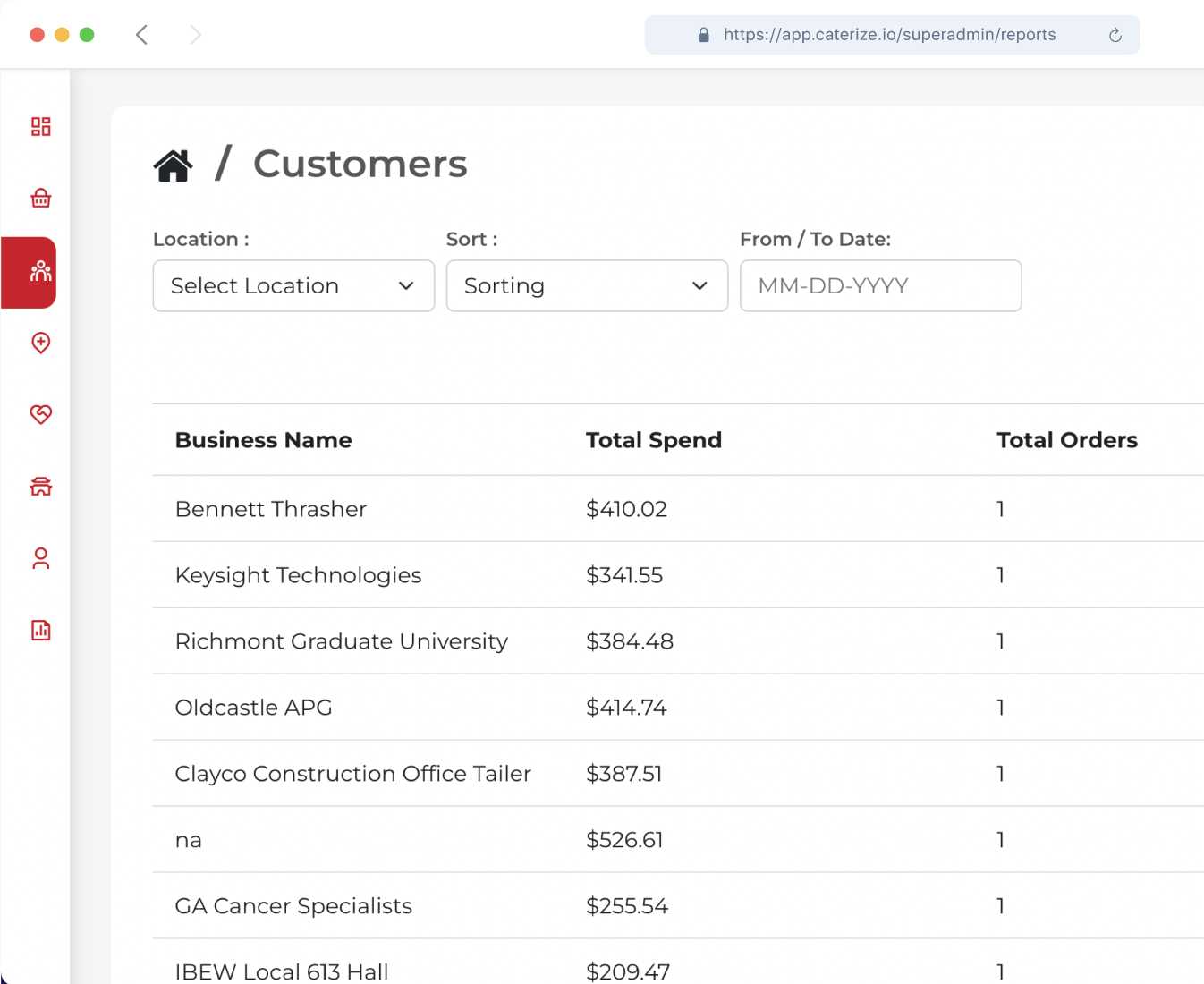Viewport: 1204px width, 984px height.
Task: Open the dashboard grid icon in sidebar
Action: pyautogui.click(x=40, y=127)
